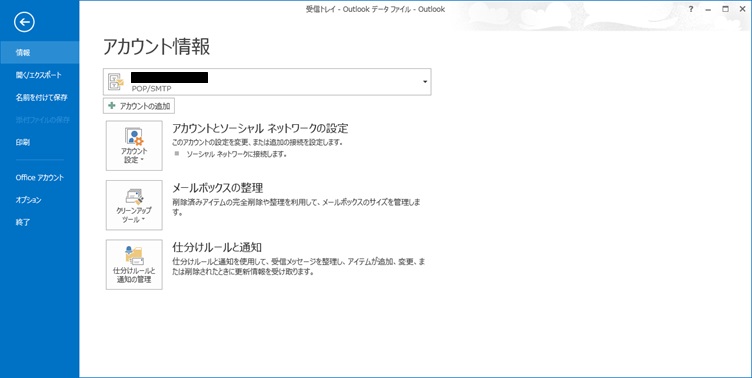The height and width of the screenshot is (378, 752).
Task: Open オプション from the sidebar
Action: 39,200
